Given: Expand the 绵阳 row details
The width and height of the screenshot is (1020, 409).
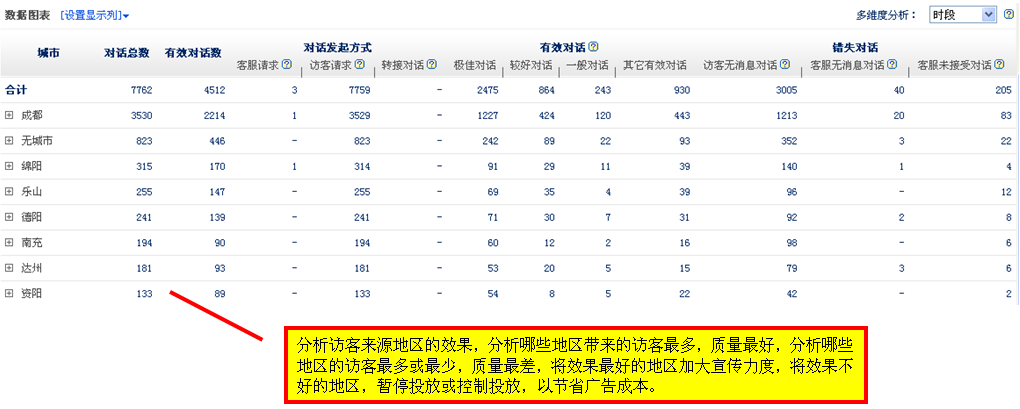Looking at the screenshot, I should [9, 166].
